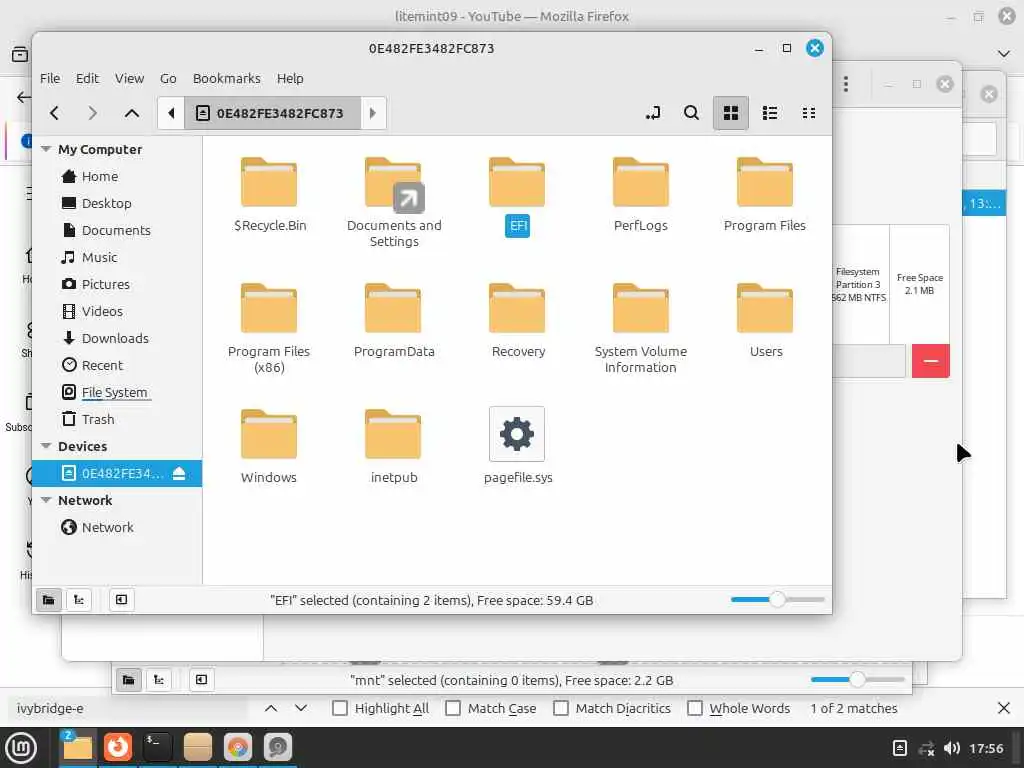Open Terminal from the taskbar
This screenshot has width=1024, height=768.
157,746
